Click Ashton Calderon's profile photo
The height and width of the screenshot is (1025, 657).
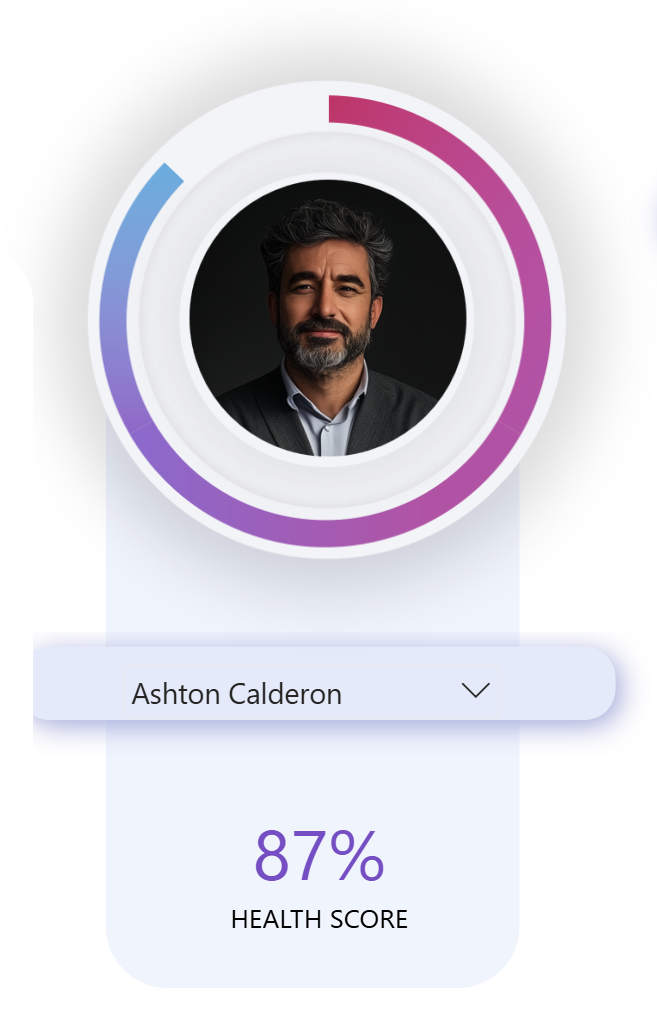click(x=327, y=318)
